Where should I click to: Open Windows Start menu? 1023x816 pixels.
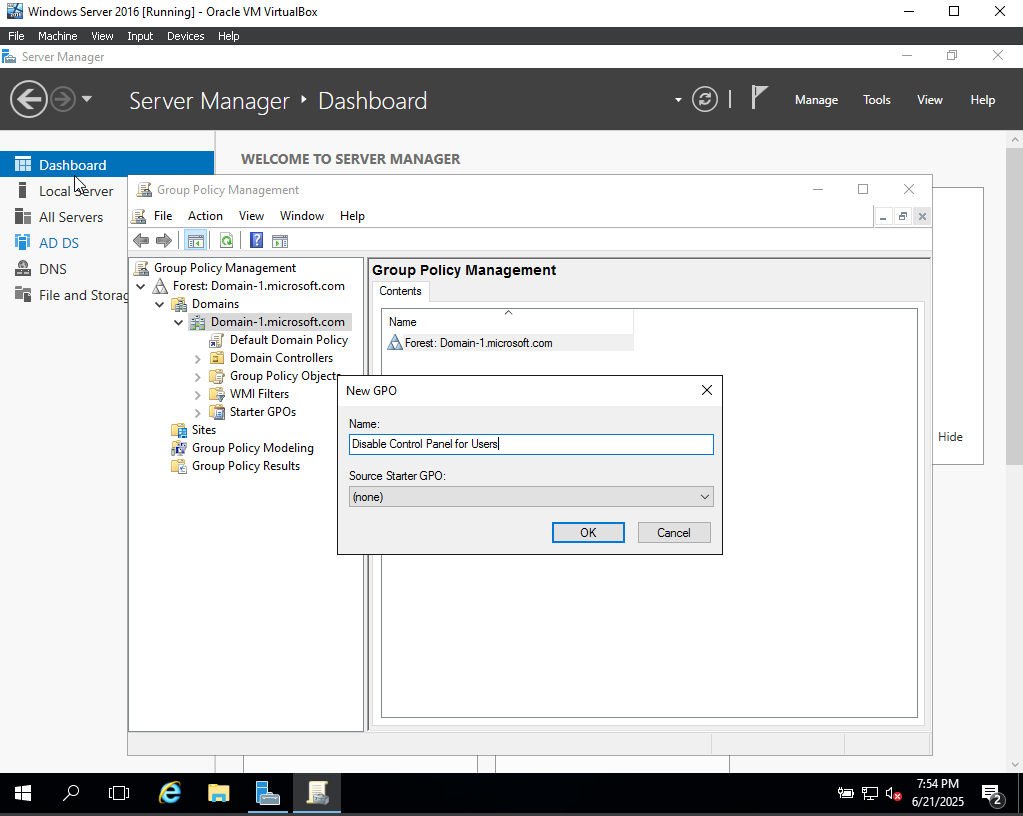23,793
